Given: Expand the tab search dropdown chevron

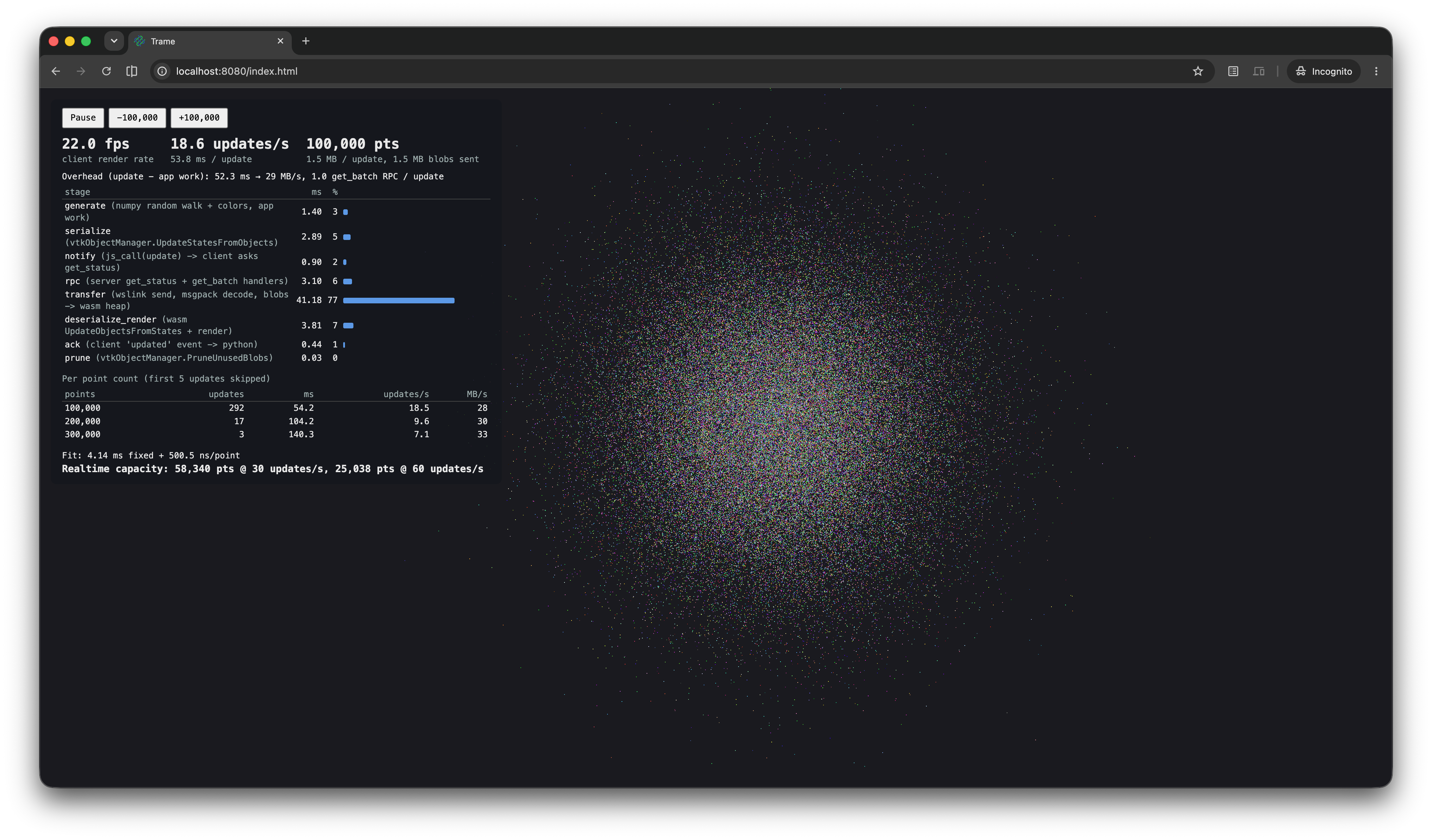Looking at the screenshot, I should [x=114, y=41].
